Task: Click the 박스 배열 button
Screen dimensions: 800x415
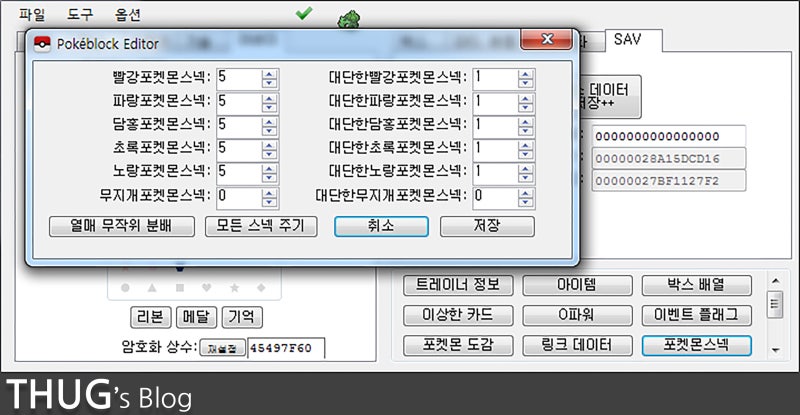Action: 696,285
